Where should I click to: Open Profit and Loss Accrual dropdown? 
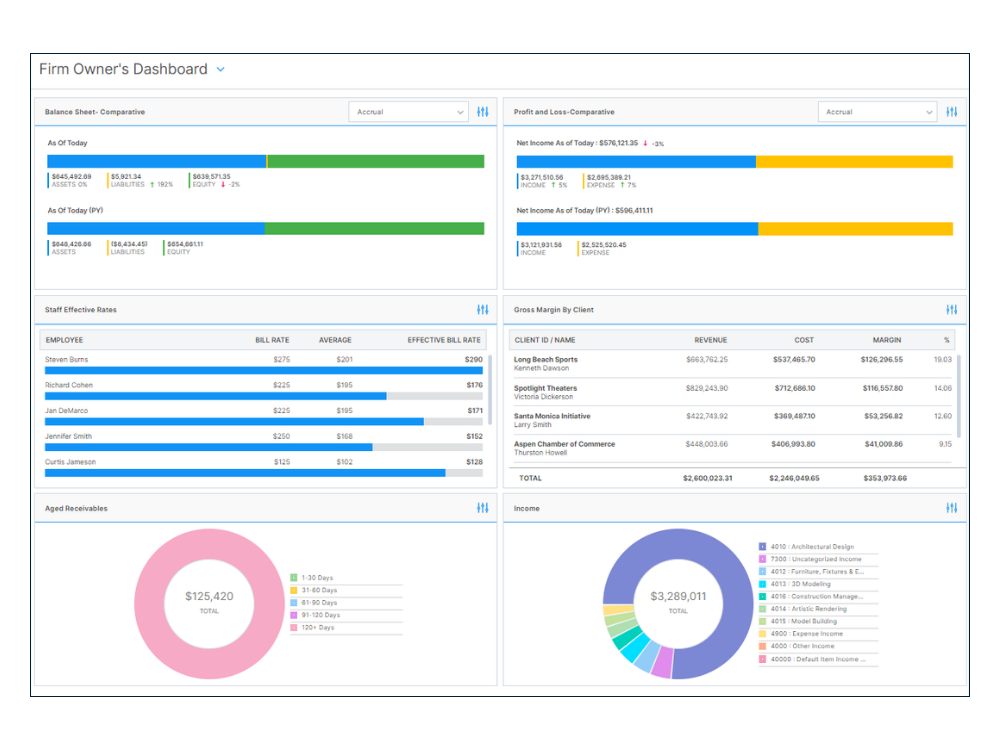(x=877, y=112)
